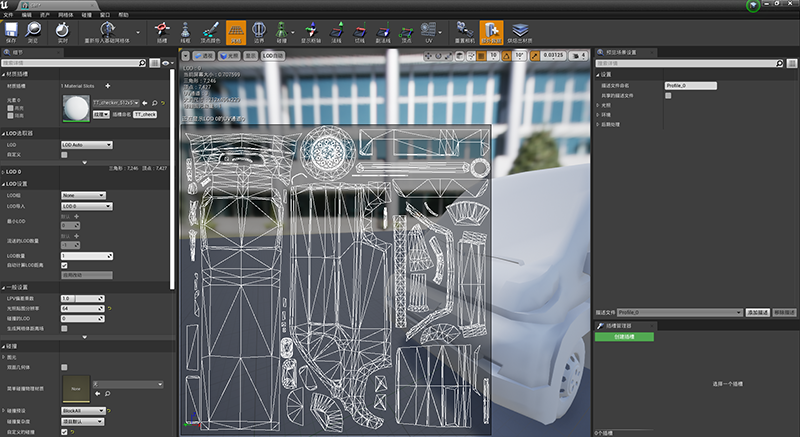This screenshot has width=800, height=437.
Task: Click the Profile_0 profile name input field
Action: (690, 86)
